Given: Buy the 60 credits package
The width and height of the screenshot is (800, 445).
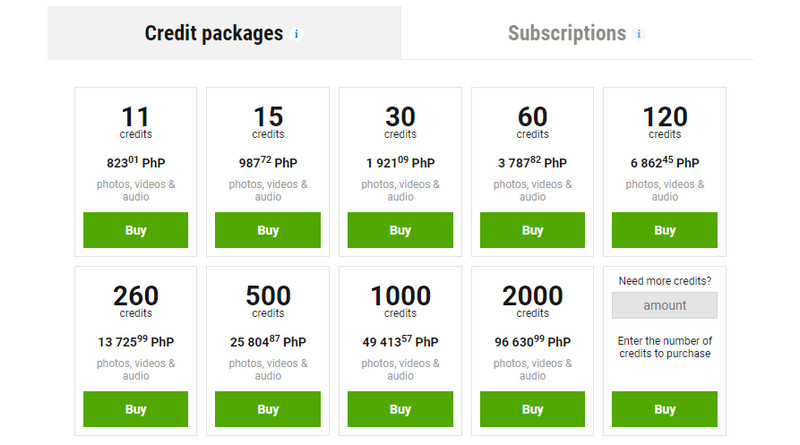Looking at the screenshot, I should tap(532, 230).
